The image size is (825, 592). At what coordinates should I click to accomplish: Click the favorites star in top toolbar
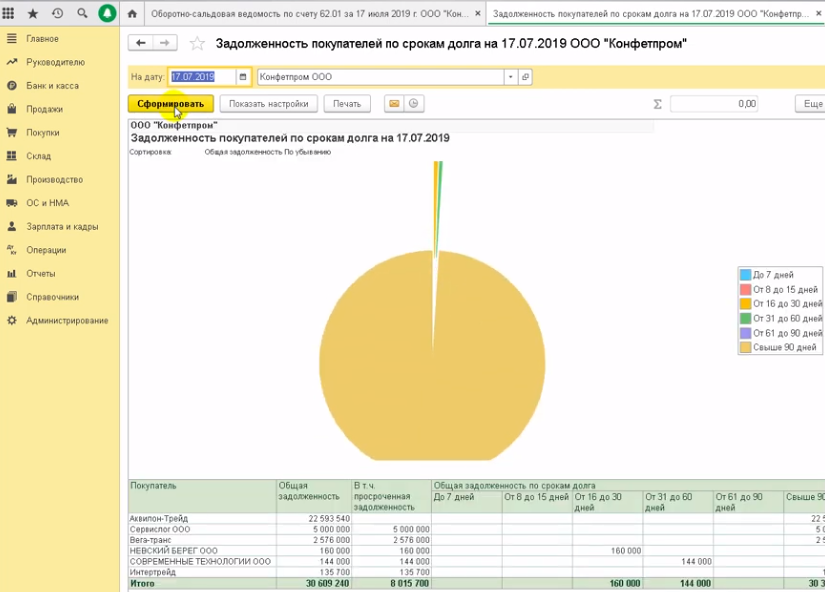coord(33,14)
